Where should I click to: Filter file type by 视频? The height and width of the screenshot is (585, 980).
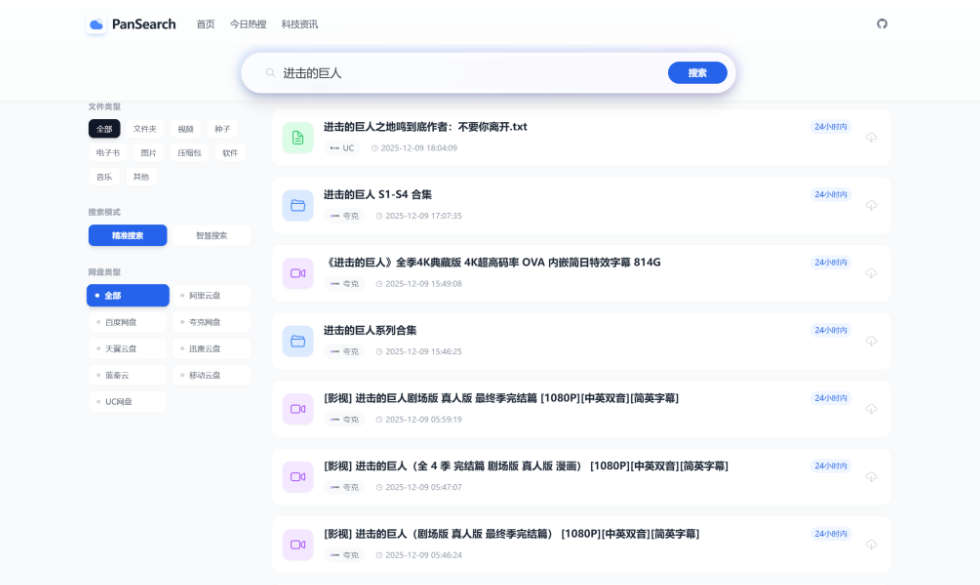tap(186, 129)
